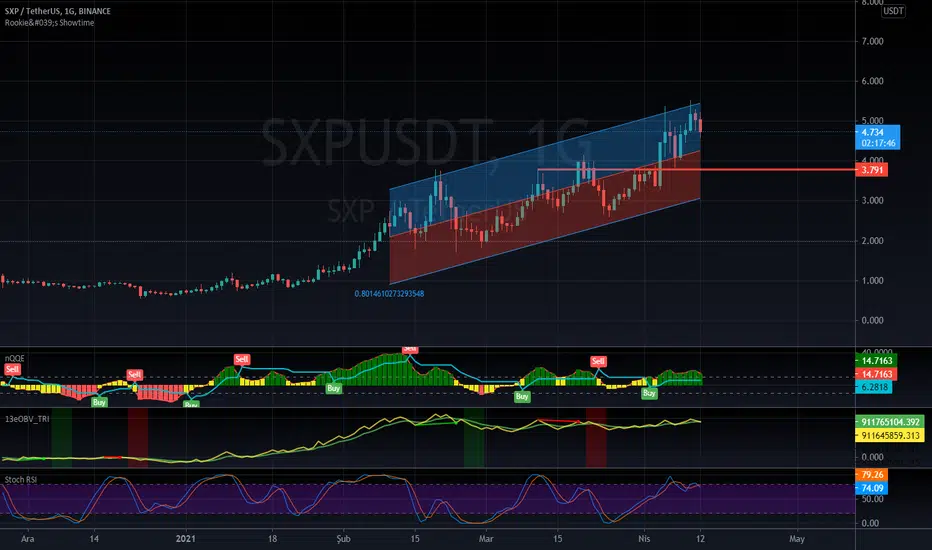
Task: Click the Rookie's Showtime indicator label
Action: point(49,23)
